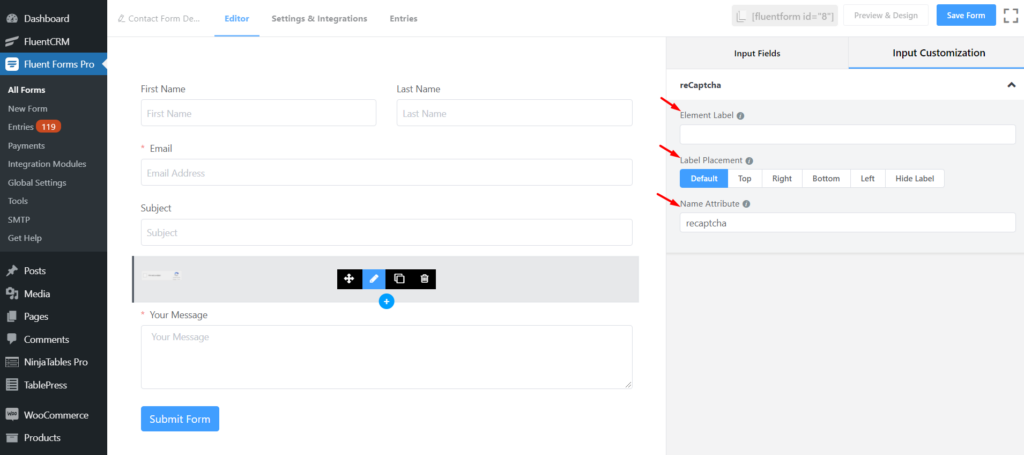Click the Subject input field
Viewport: 1024px width, 455px height.
[x=387, y=232]
